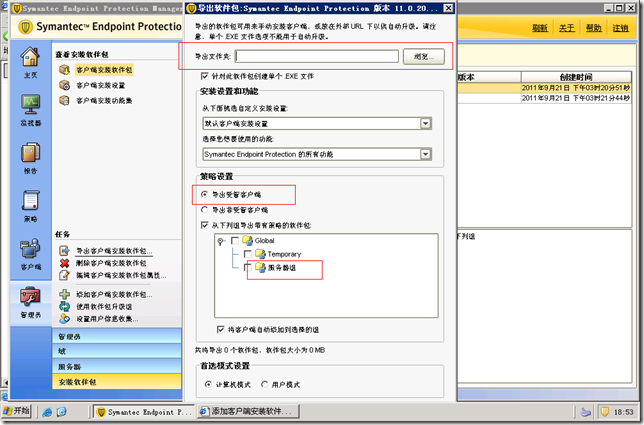Click the 创建时间 column header
Viewport: 644px width, 425px height.
[576, 77]
